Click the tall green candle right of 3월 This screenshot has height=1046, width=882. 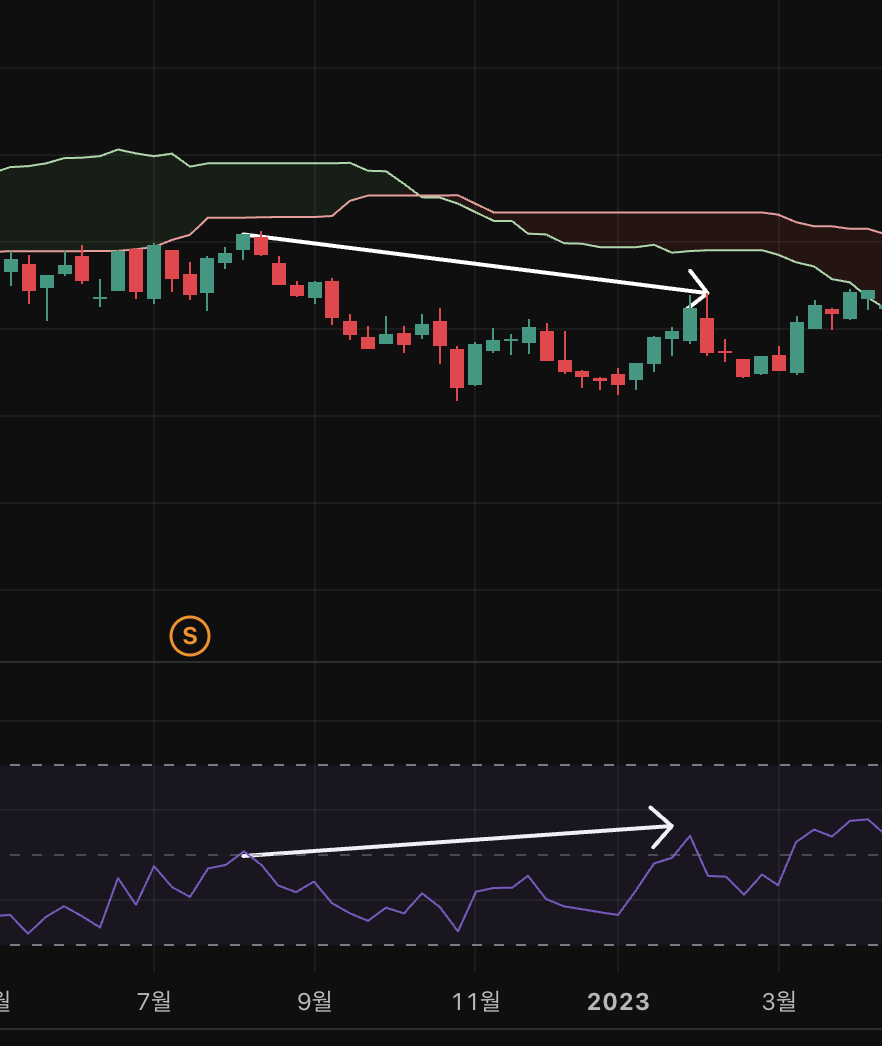797,347
